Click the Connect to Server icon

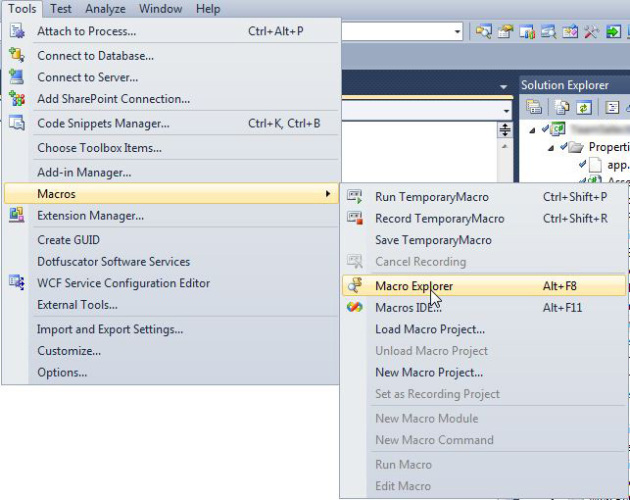(17, 77)
